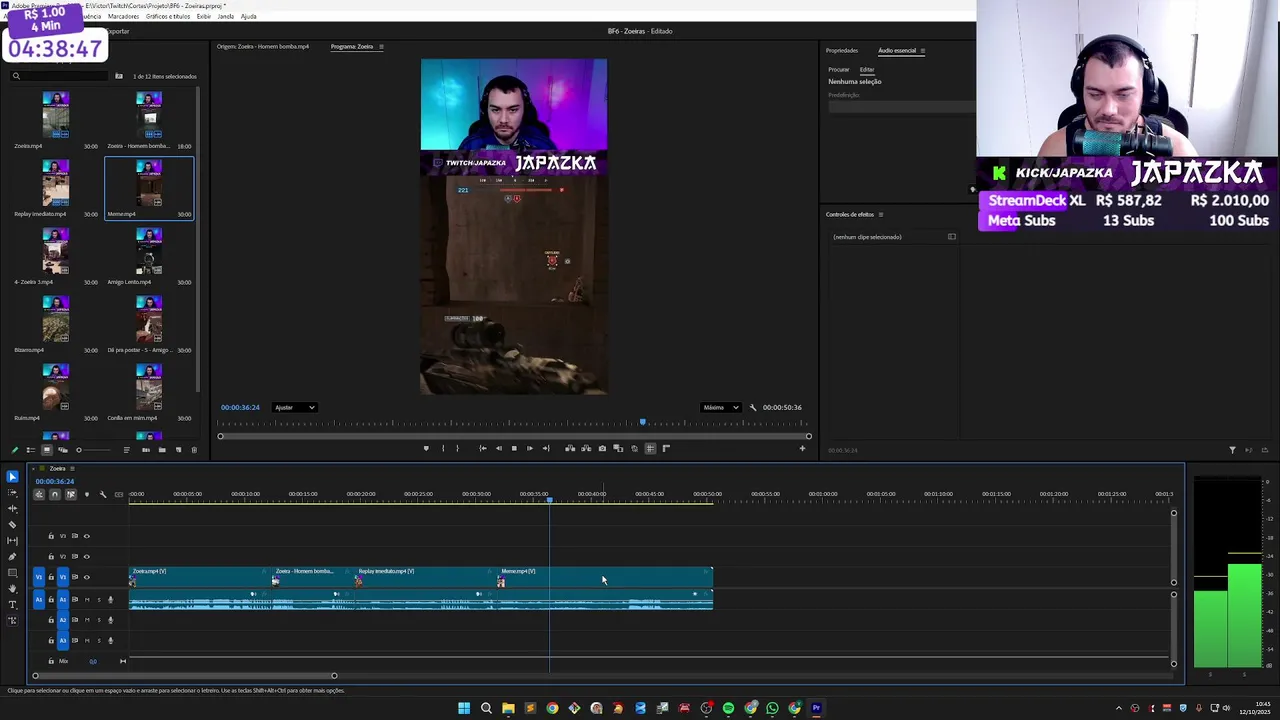Click the Project panel search field
Screen dimensions: 1280x720
coord(60,76)
